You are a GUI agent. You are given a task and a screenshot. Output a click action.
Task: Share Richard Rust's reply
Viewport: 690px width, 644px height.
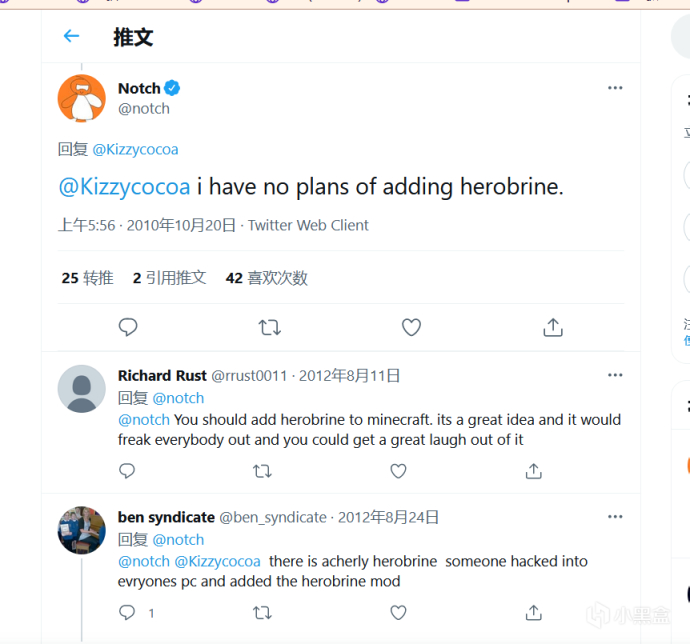[534, 470]
